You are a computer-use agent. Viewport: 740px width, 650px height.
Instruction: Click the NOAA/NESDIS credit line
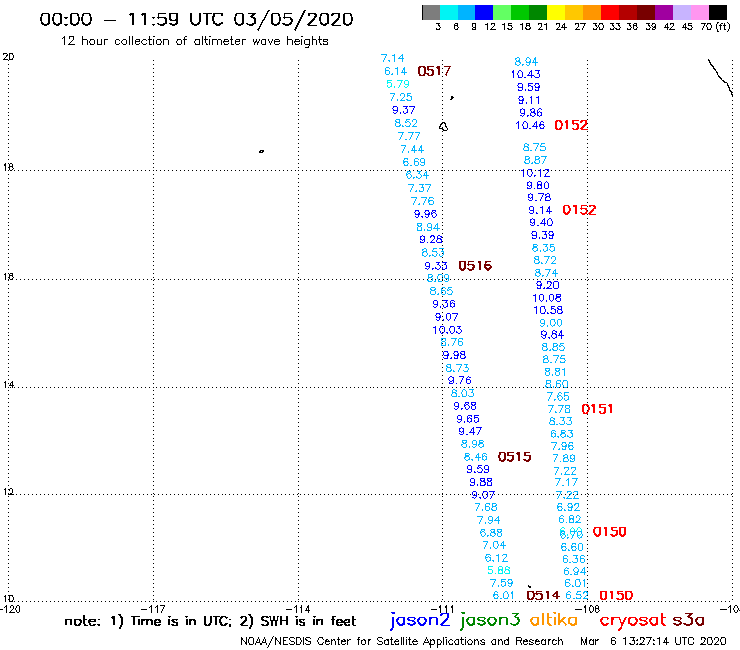402,641
